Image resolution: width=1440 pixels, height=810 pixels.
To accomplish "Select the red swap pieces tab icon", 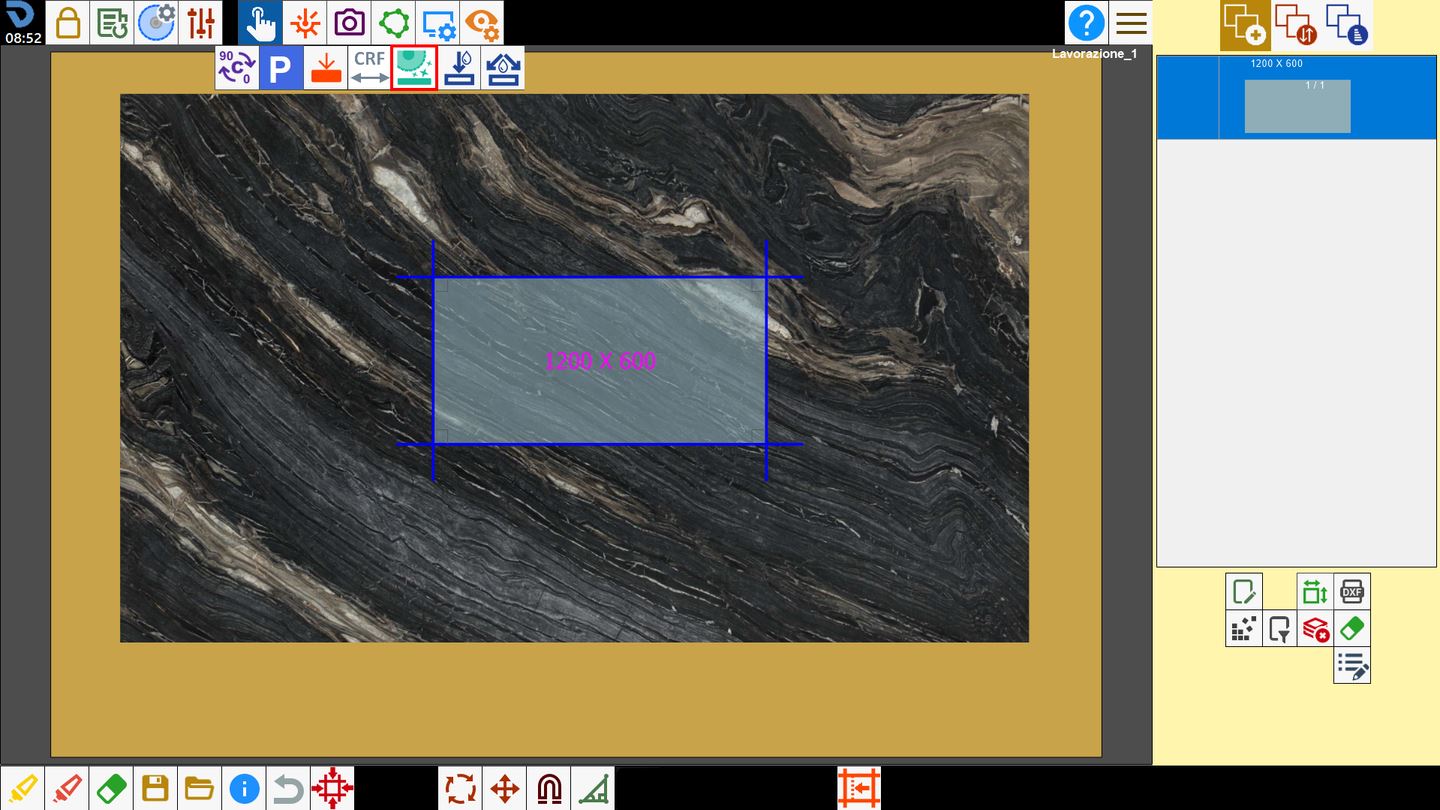I will (x=1295, y=25).
